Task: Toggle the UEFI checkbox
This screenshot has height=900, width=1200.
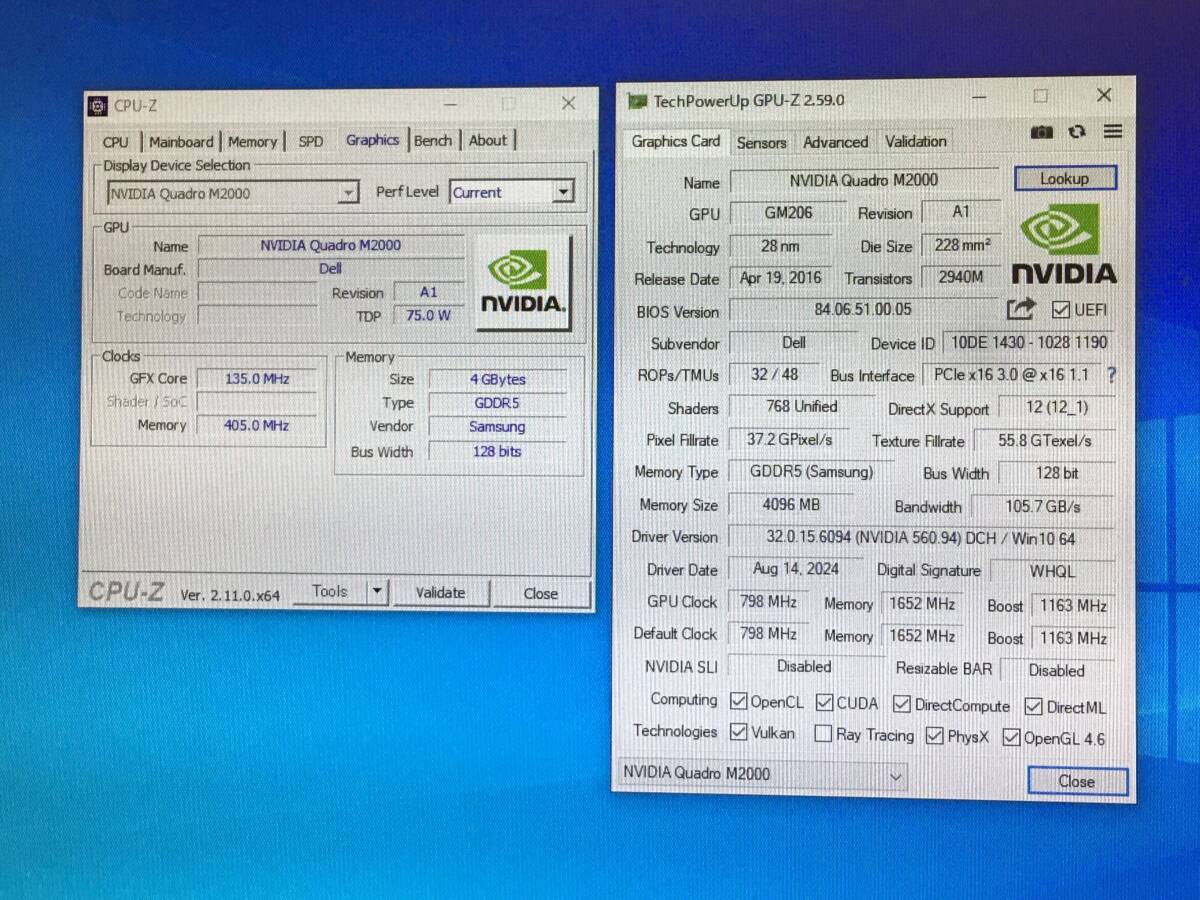Action: point(1061,309)
